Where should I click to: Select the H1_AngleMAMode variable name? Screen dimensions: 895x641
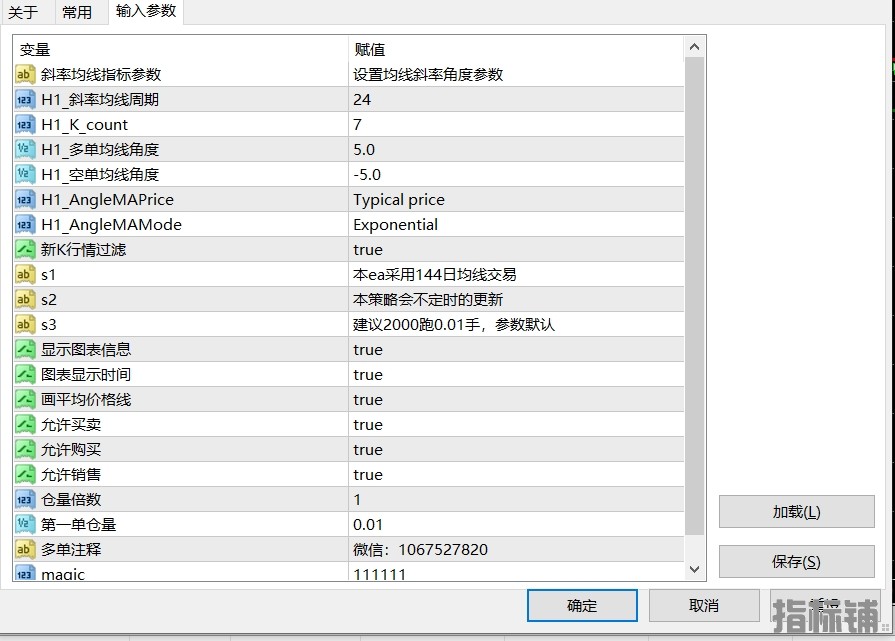(x=111, y=224)
